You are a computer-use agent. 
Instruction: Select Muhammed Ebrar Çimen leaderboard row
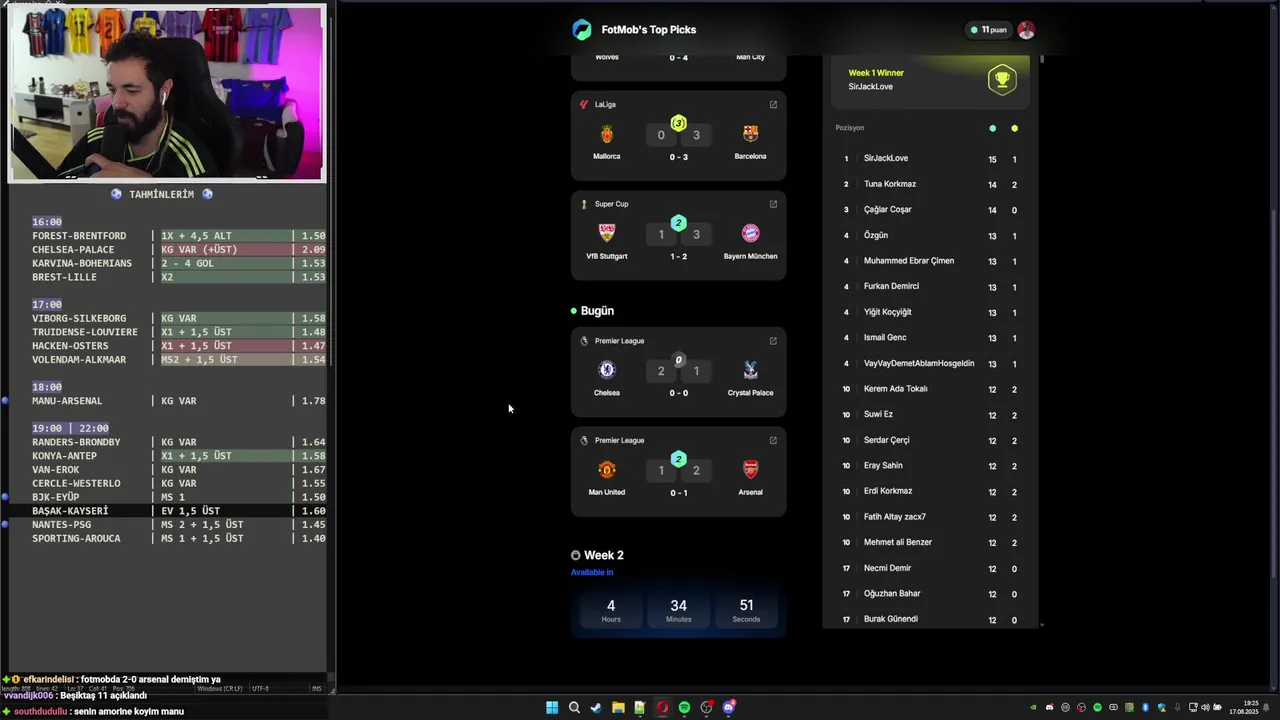[x=930, y=261]
